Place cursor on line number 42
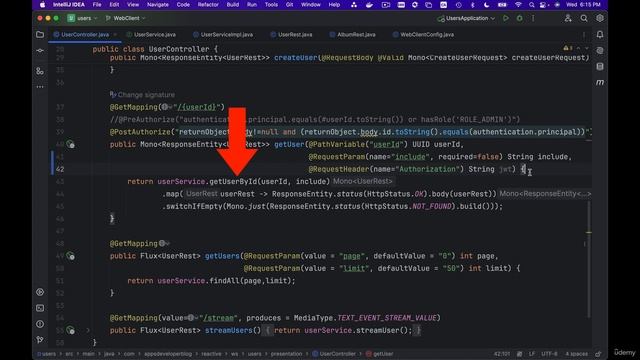 pos(60,169)
